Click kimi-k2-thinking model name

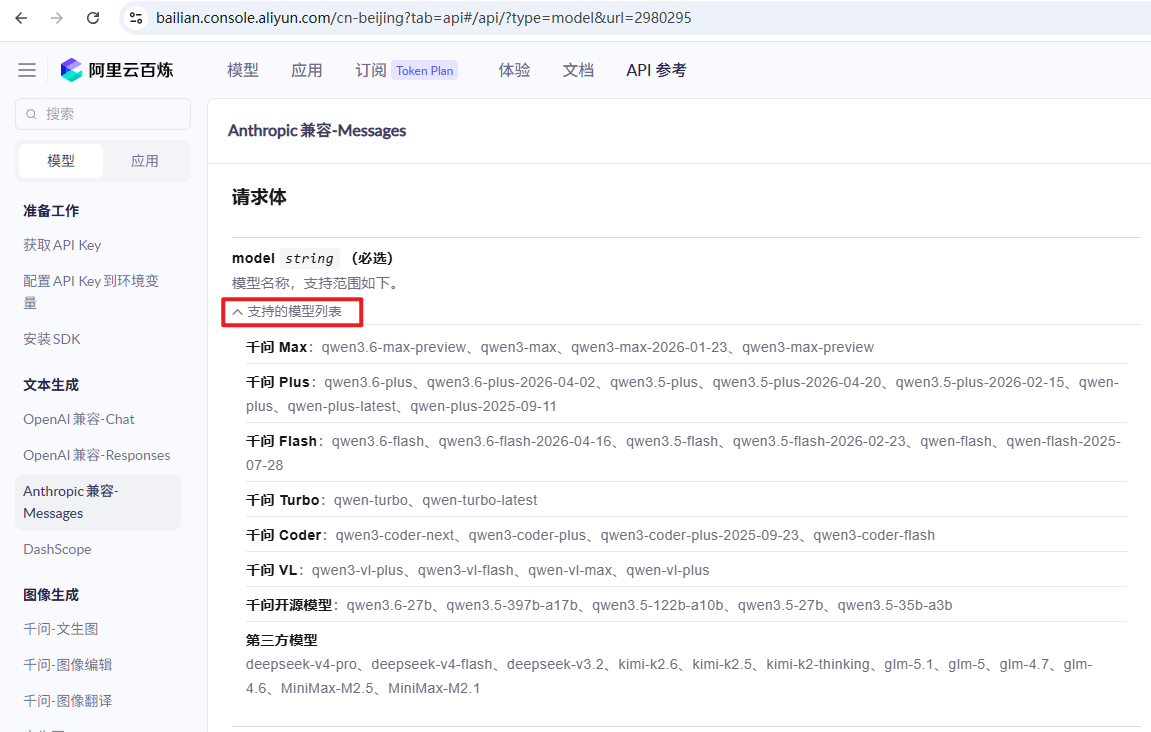pyautogui.click(x=818, y=664)
